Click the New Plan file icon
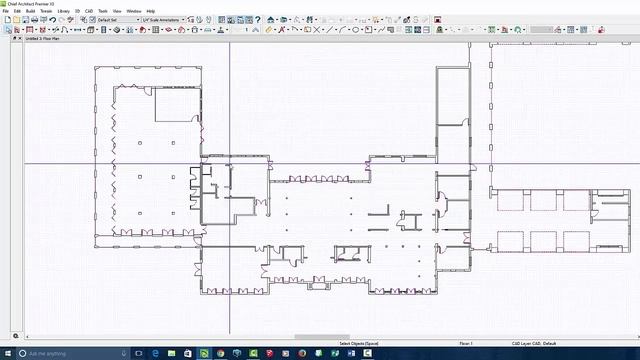The width and height of the screenshot is (640, 360). coord(7,20)
